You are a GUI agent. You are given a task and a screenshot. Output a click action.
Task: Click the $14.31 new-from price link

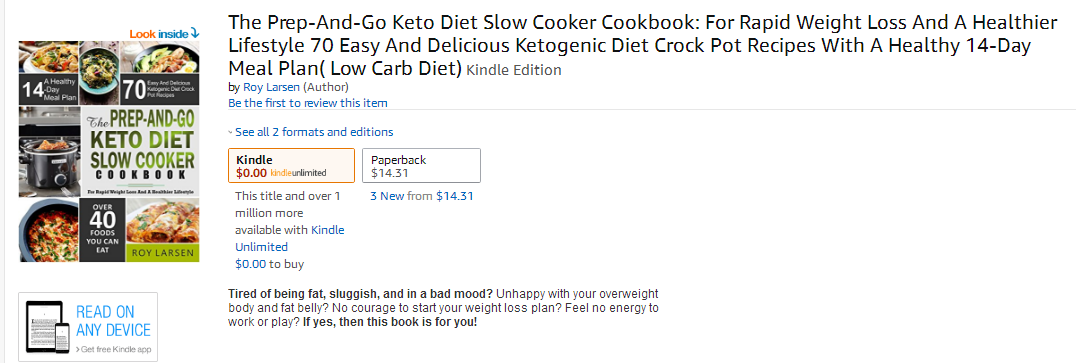pos(455,196)
